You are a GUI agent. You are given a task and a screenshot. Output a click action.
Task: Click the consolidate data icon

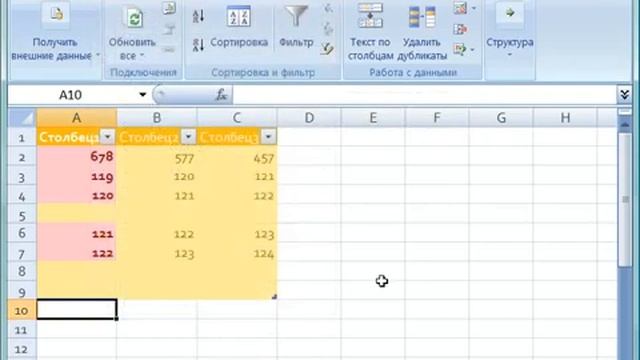460,29
